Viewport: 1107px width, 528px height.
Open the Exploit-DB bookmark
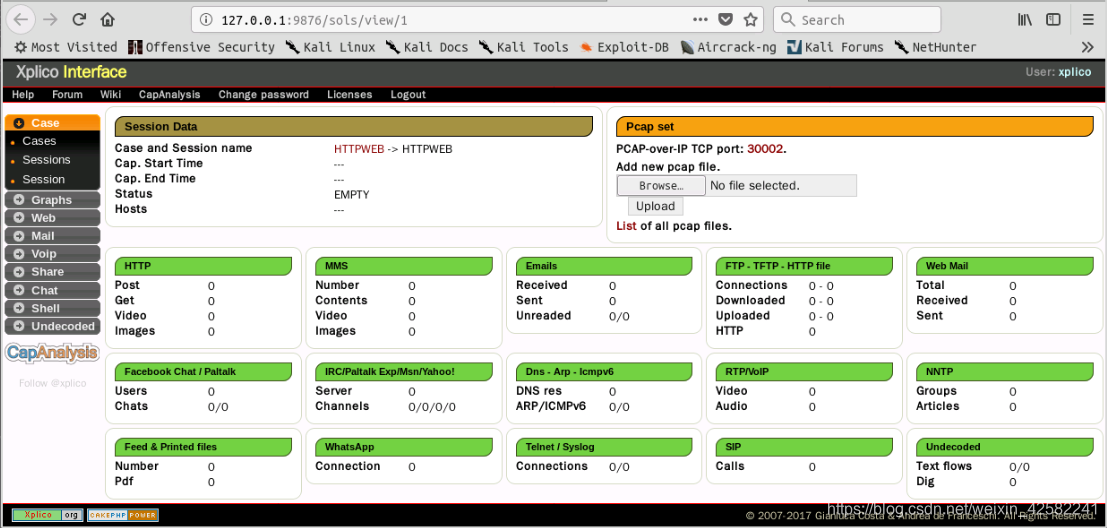click(x=624, y=47)
